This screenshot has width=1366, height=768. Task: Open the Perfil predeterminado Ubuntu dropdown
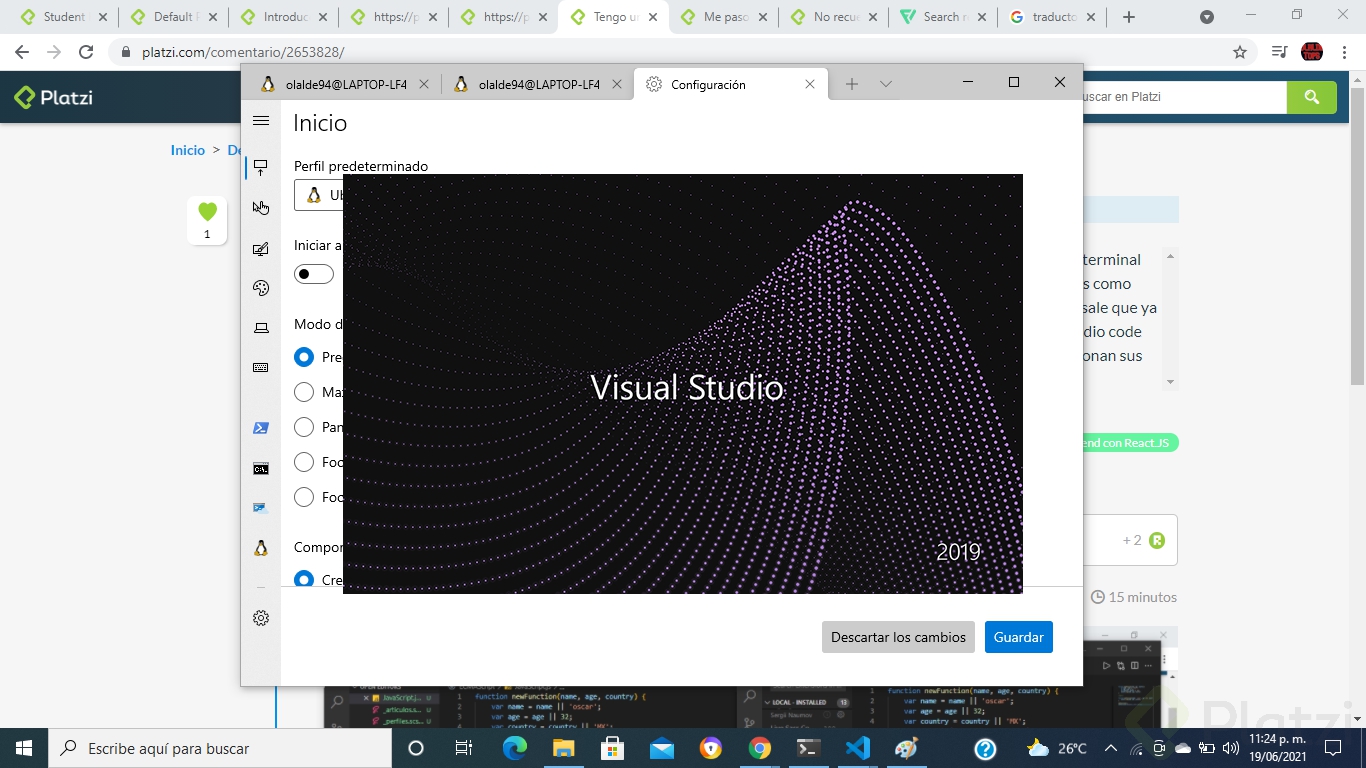click(x=319, y=195)
